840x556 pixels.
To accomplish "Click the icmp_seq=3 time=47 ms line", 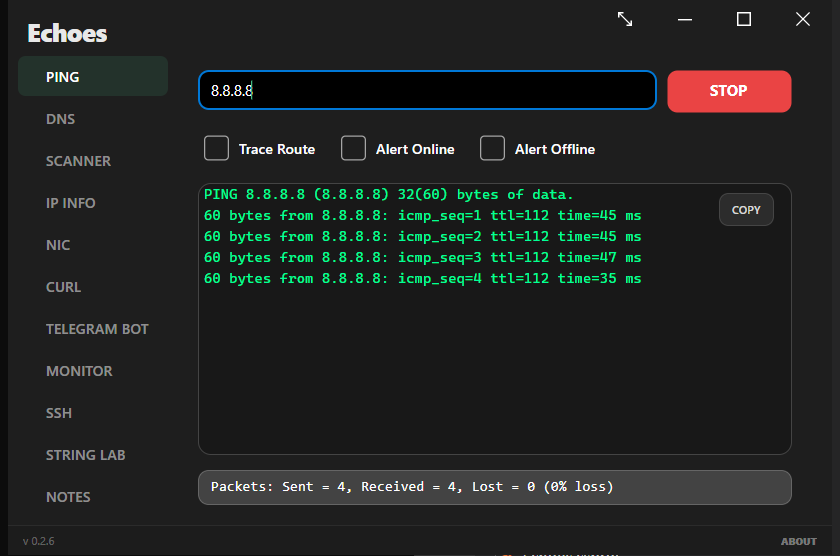I will (x=423, y=258).
